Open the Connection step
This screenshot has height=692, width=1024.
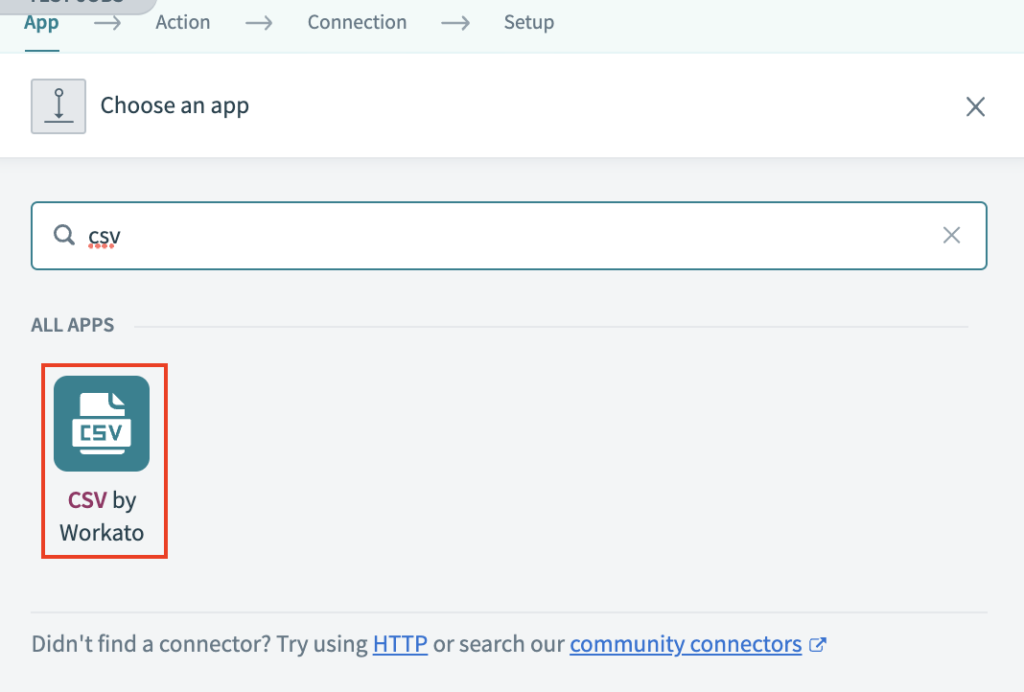tap(357, 22)
